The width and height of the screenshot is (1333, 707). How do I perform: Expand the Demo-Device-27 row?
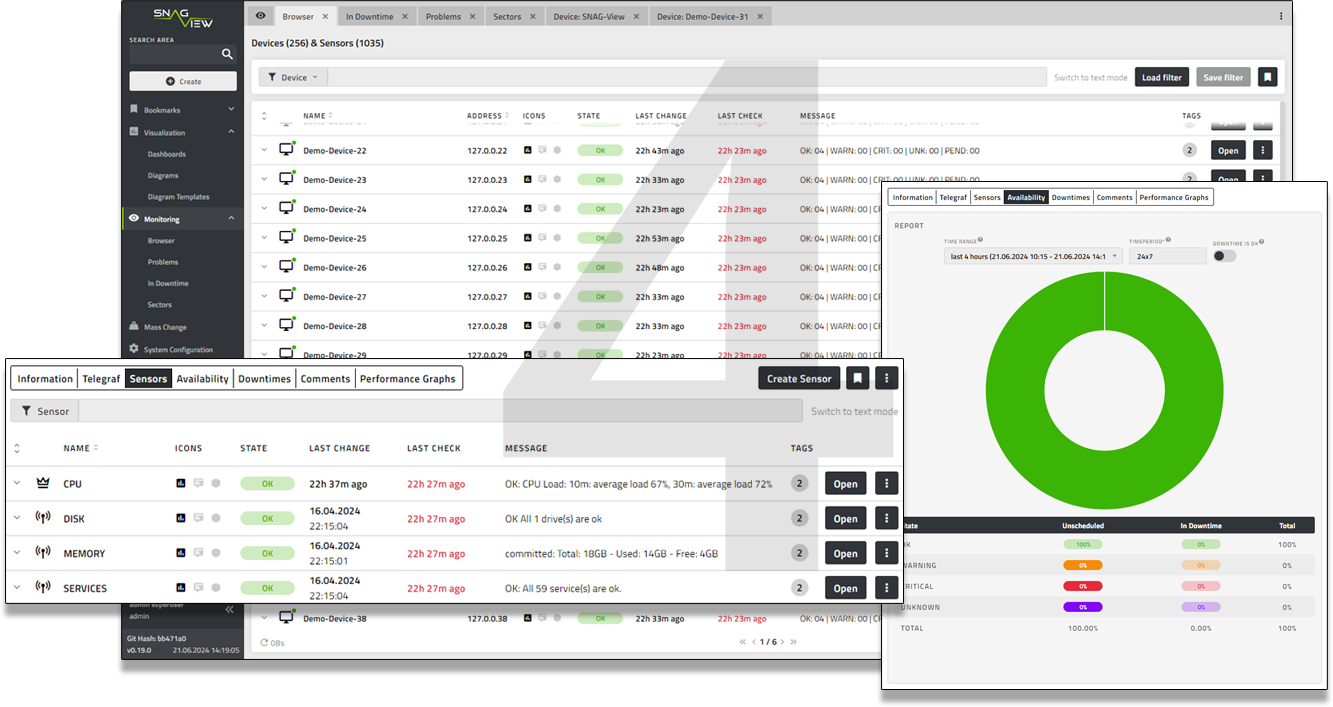pos(265,296)
